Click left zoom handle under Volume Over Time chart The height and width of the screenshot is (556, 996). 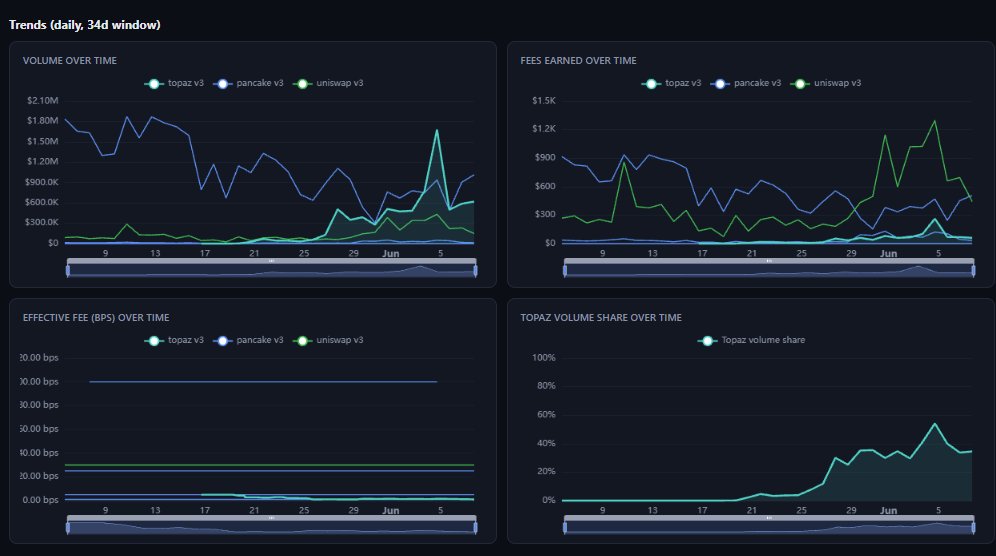point(68,271)
